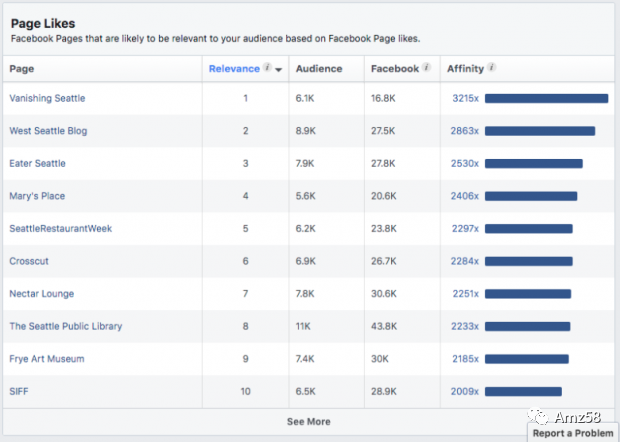620x442 pixels.
Task: Click the 7.9K audience cell
Action: pyautogui.click(x=305, y=163)
